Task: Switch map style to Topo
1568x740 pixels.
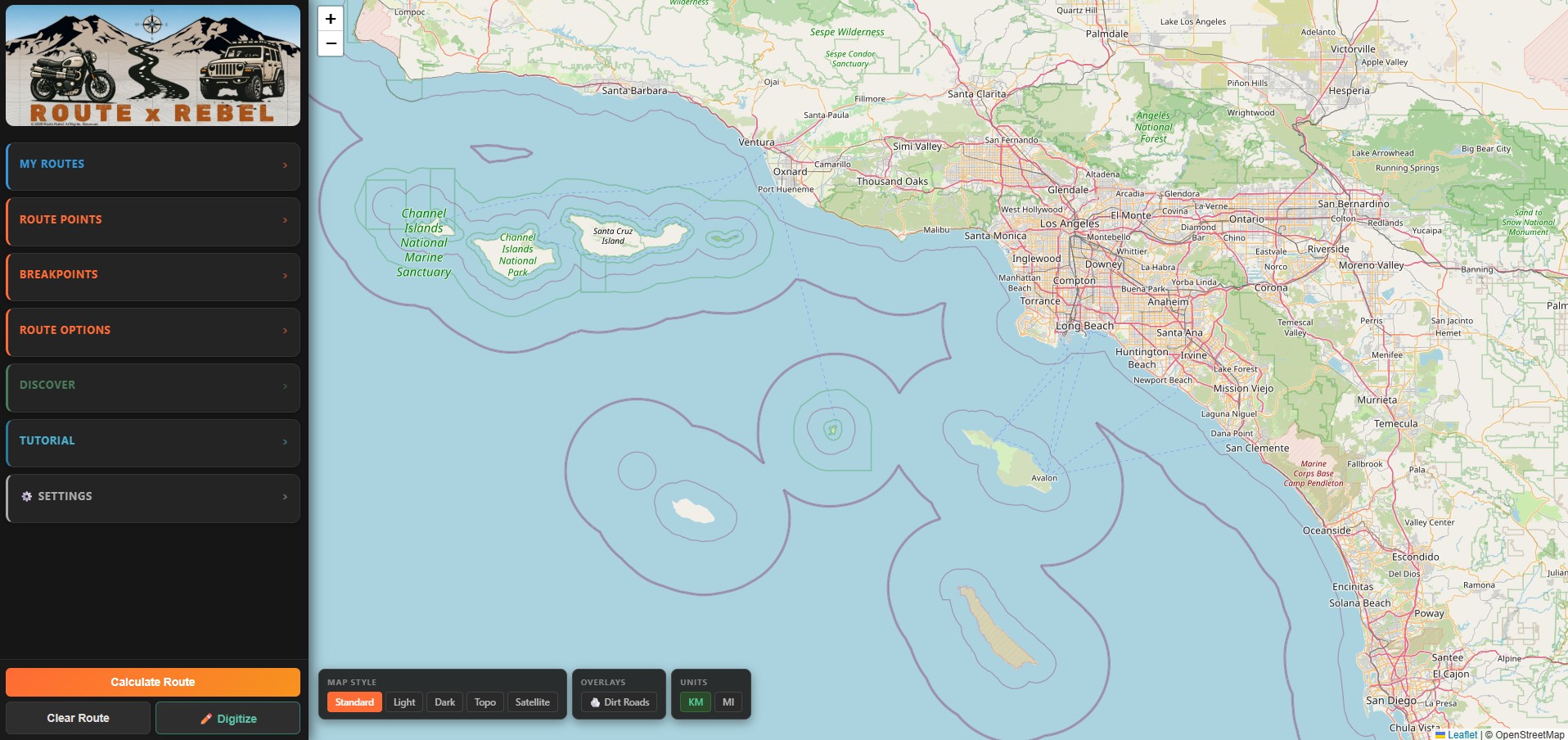Action: (x=485, y=702)
